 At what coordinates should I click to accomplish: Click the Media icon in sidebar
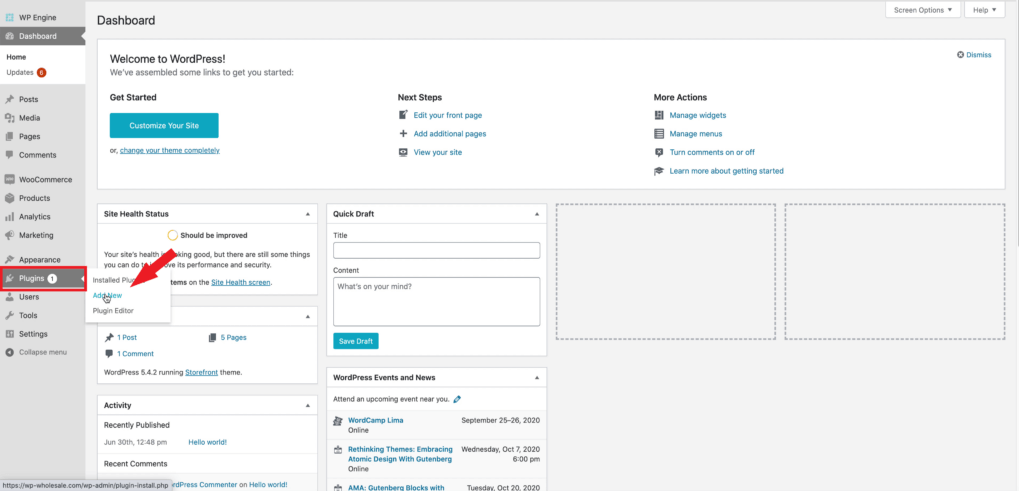(9, 118)
